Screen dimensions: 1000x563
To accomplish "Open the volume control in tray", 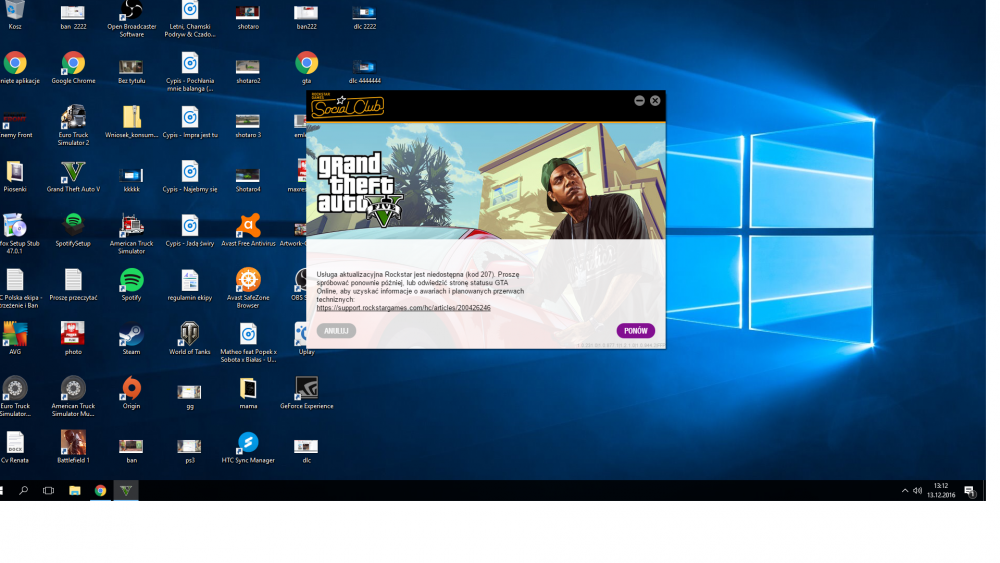I will pos(917,490).
